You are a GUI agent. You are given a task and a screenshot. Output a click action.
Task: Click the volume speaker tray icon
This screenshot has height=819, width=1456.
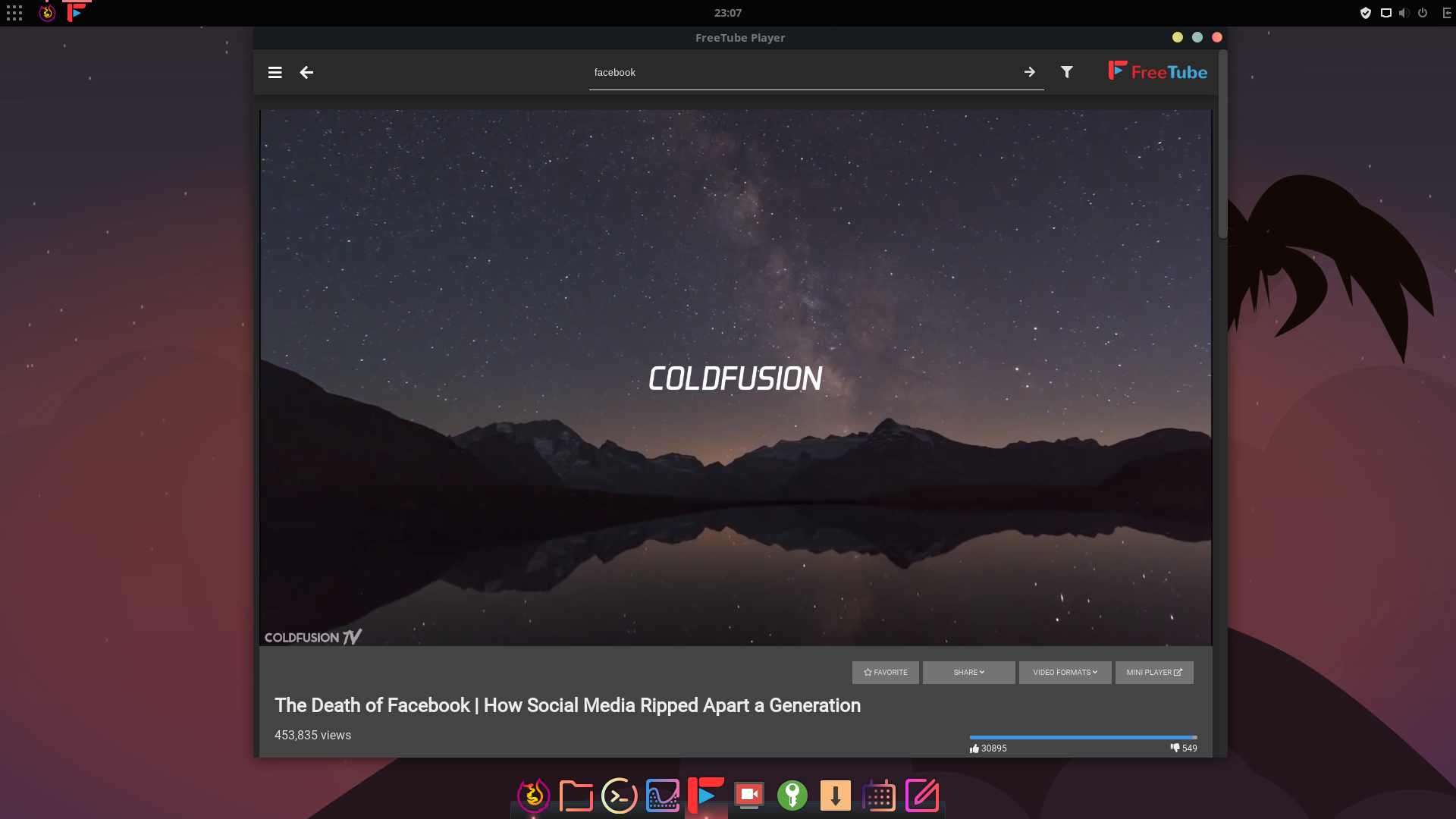[x=1404, y=13]
